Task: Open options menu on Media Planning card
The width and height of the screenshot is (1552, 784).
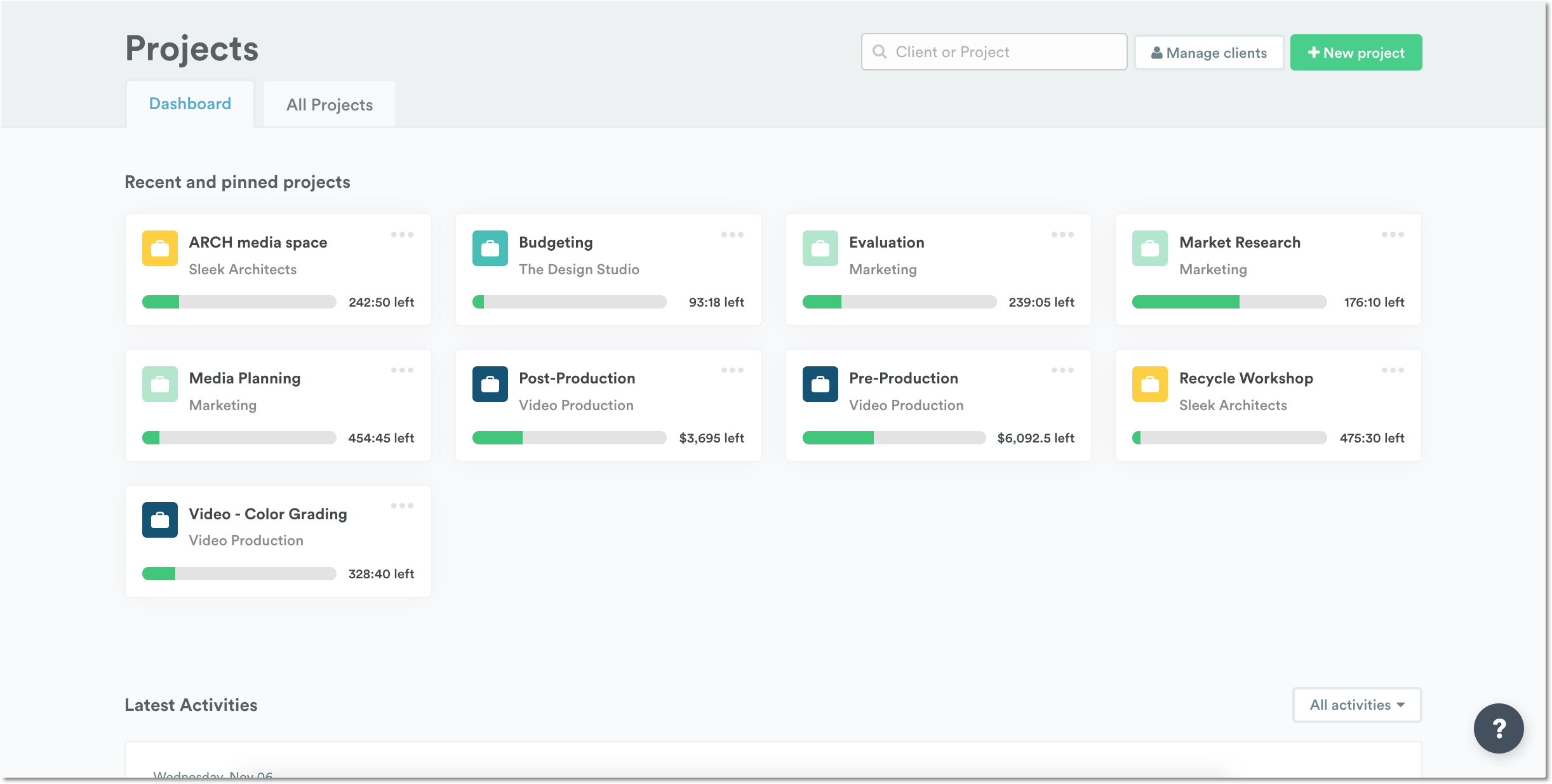Action: pyautogui.click(x=403, y=370)
